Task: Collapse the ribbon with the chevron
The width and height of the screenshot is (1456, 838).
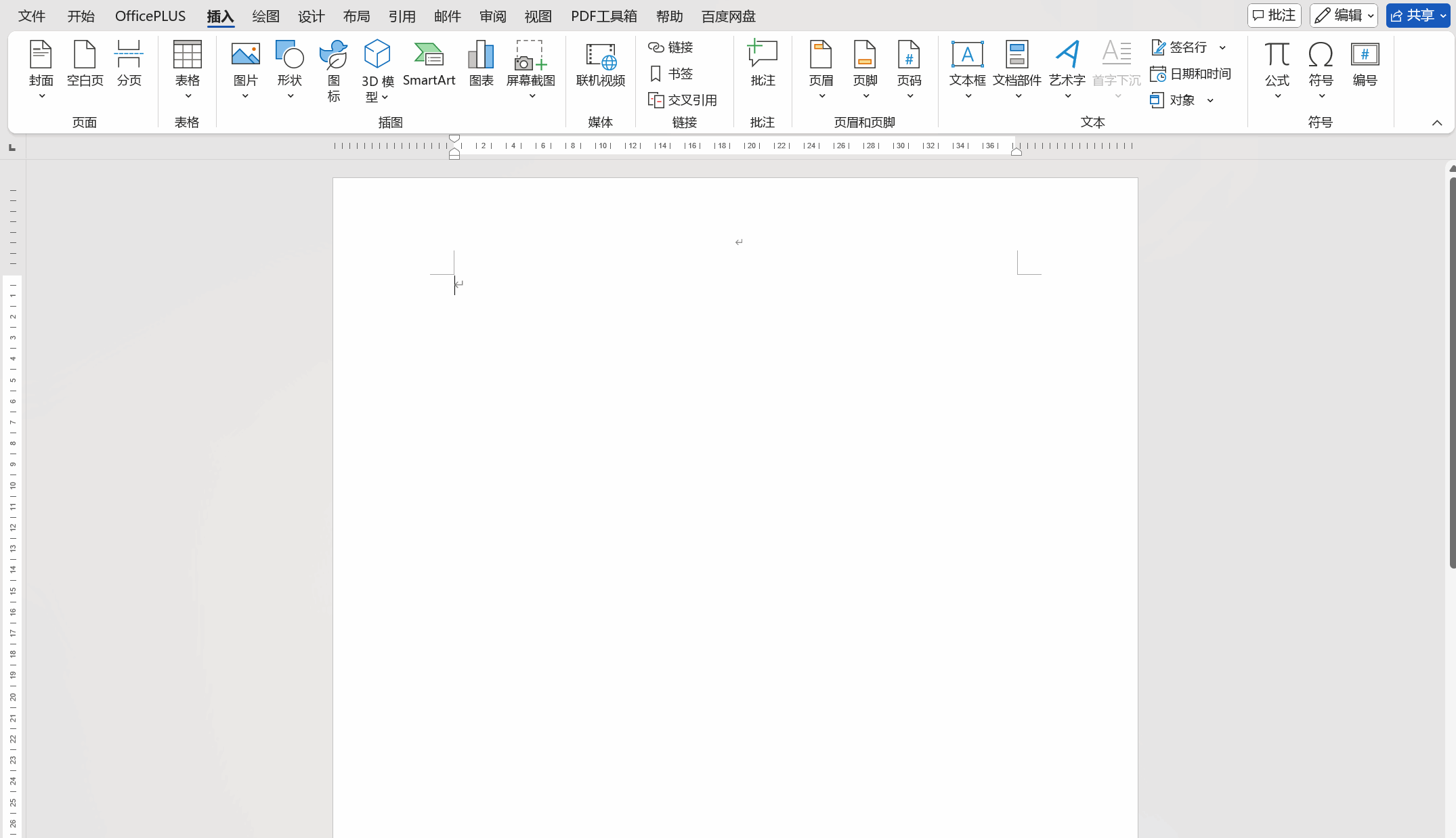Action: (x=1437, y=123)
